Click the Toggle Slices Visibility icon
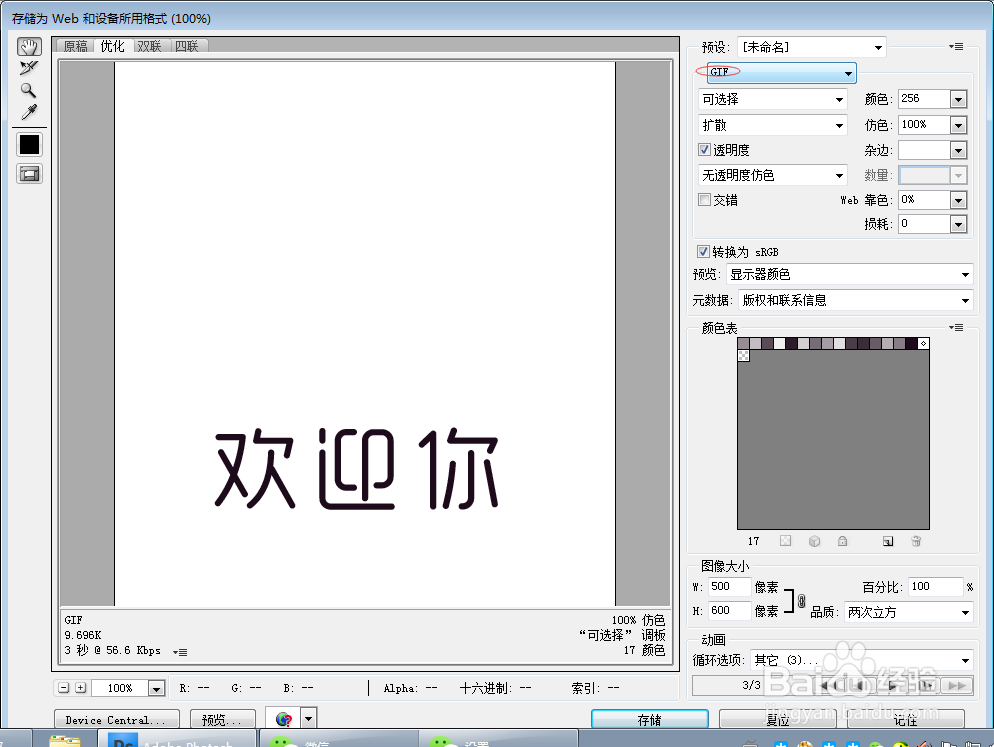994x747 pixels. [28, 173]
